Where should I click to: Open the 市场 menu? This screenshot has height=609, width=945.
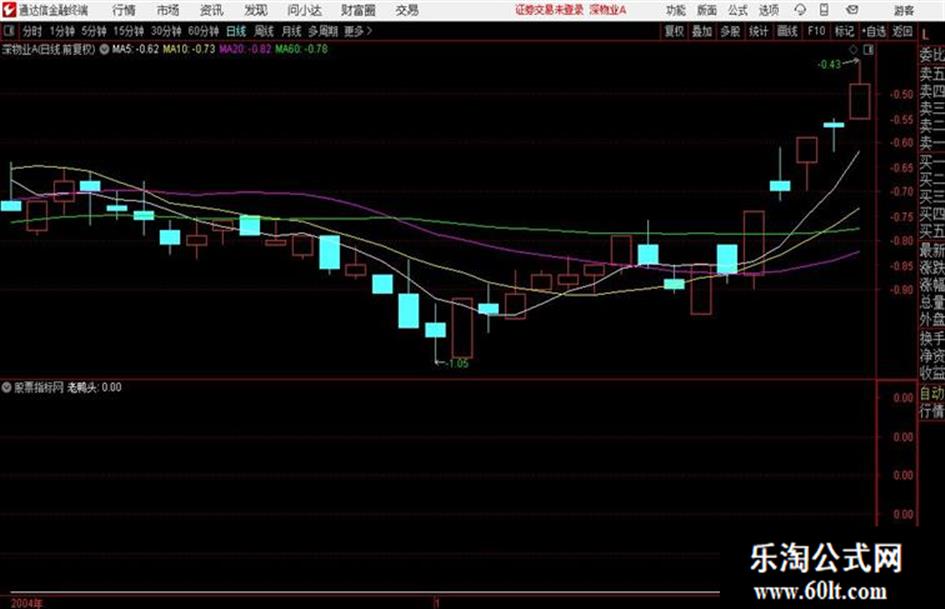[168, 10]
